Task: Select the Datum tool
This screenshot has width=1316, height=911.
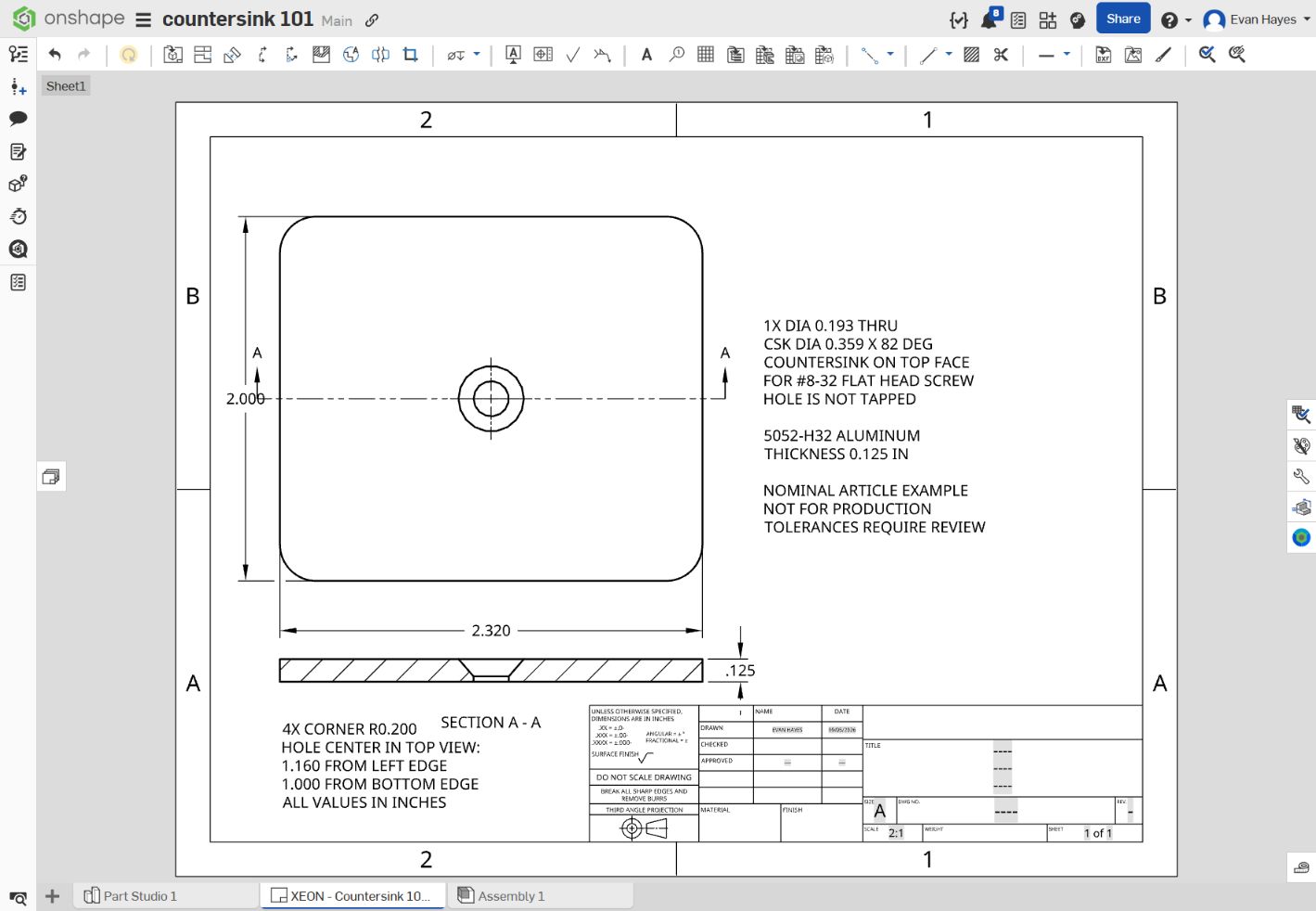Action: coord(513,55)
